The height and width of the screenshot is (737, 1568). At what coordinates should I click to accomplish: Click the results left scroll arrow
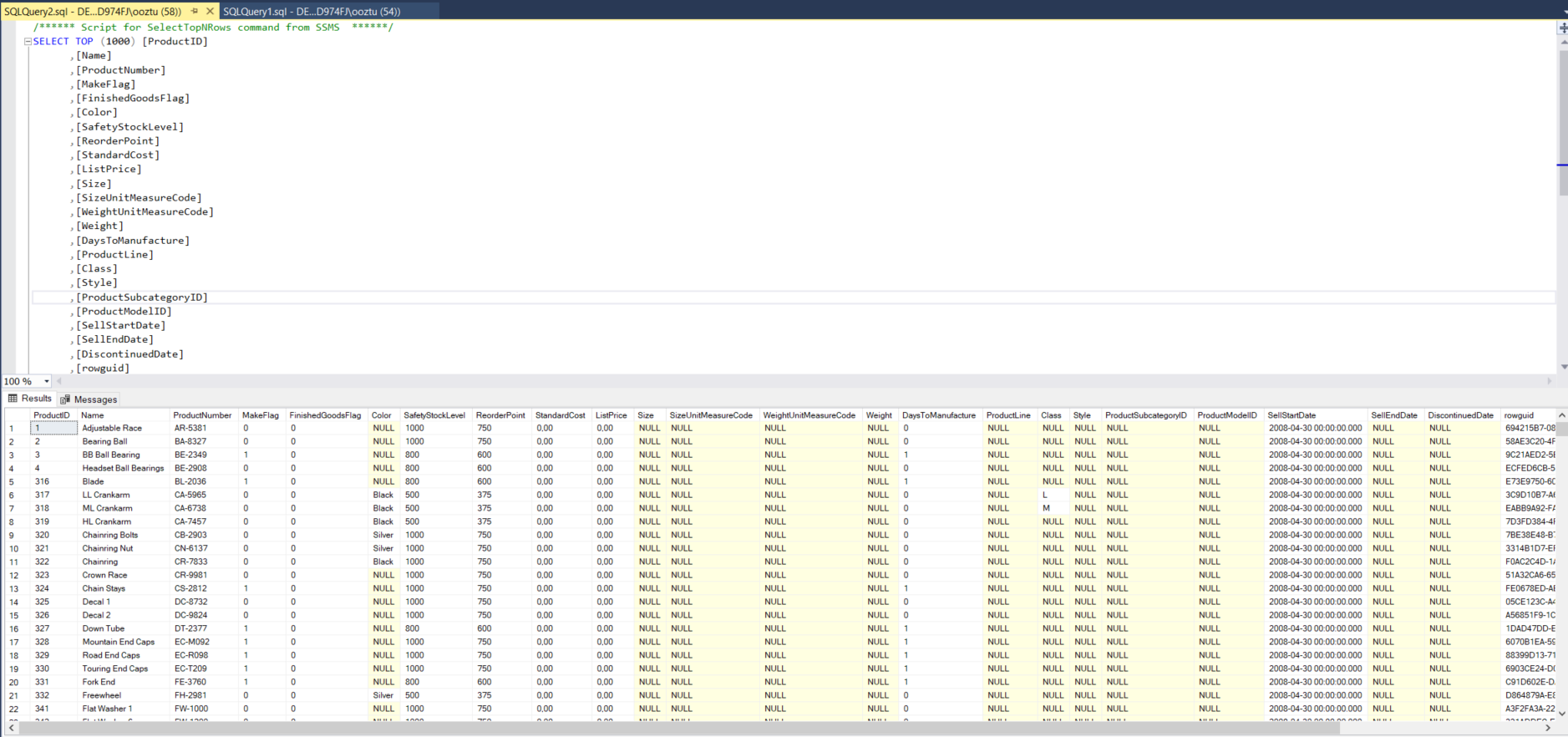[x=11, y=728]
